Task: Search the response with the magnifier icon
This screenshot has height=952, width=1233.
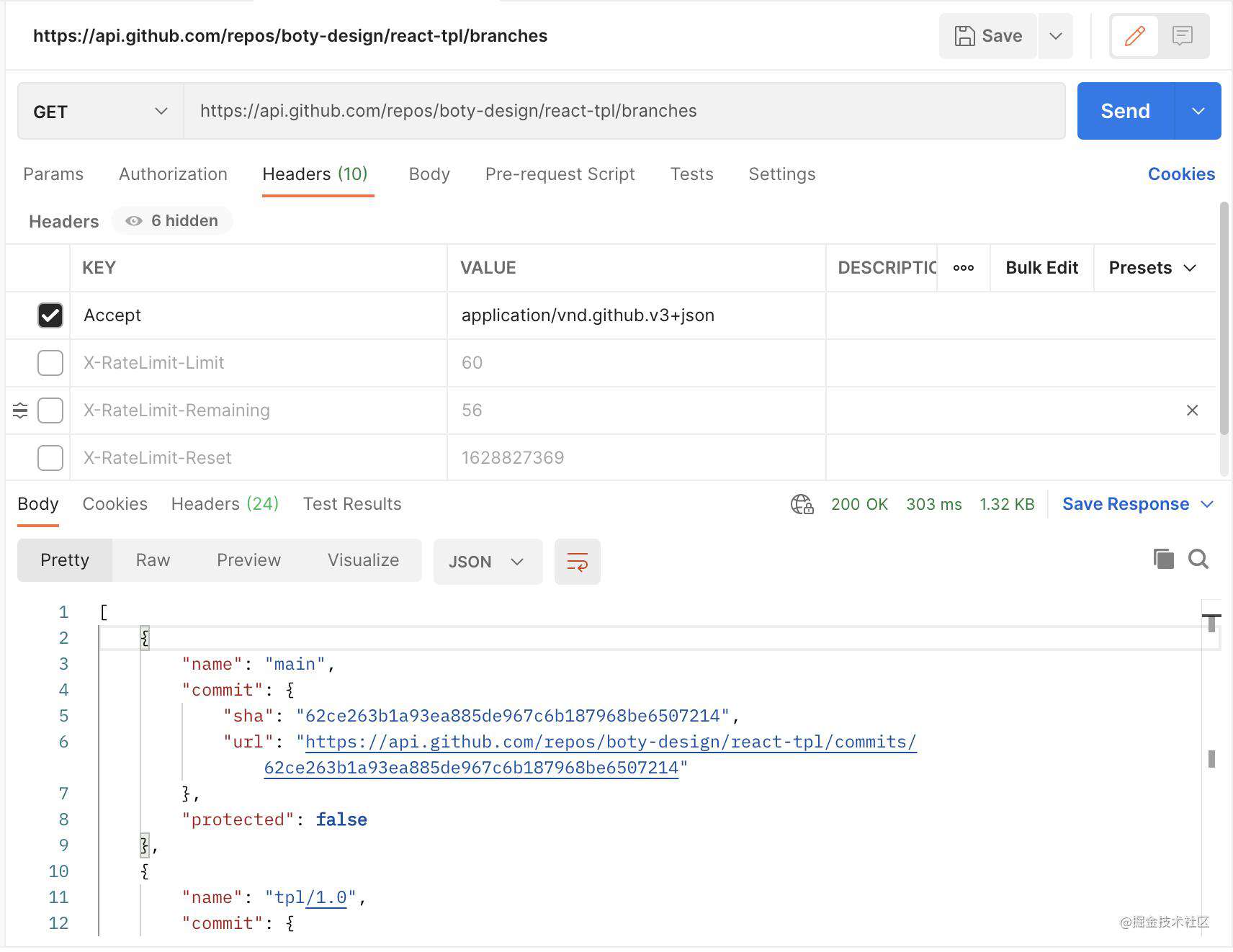Action: pyautogui.click(x=1198, y=559)
